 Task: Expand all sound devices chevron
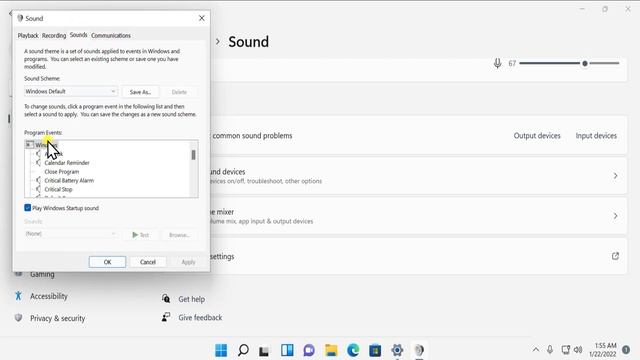click(x=615, y=176)
